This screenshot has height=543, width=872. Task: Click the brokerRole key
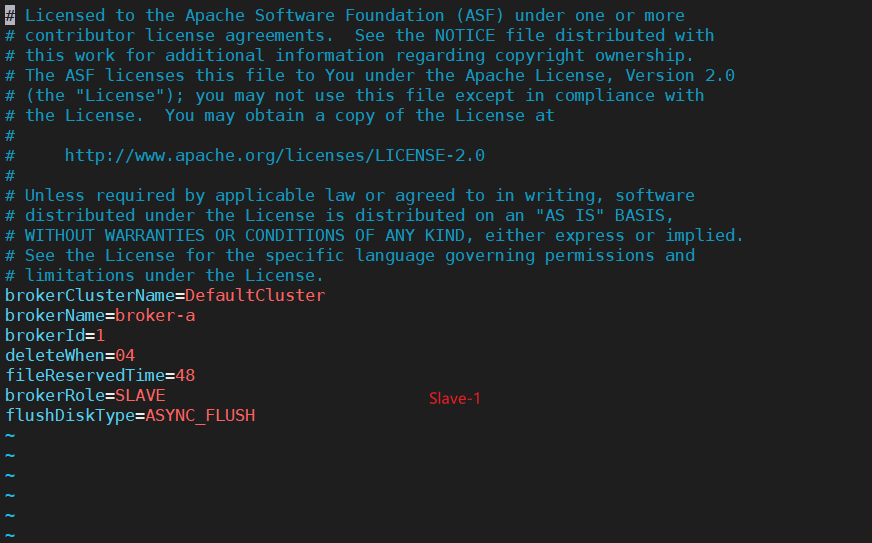click(x=55, y=396)
